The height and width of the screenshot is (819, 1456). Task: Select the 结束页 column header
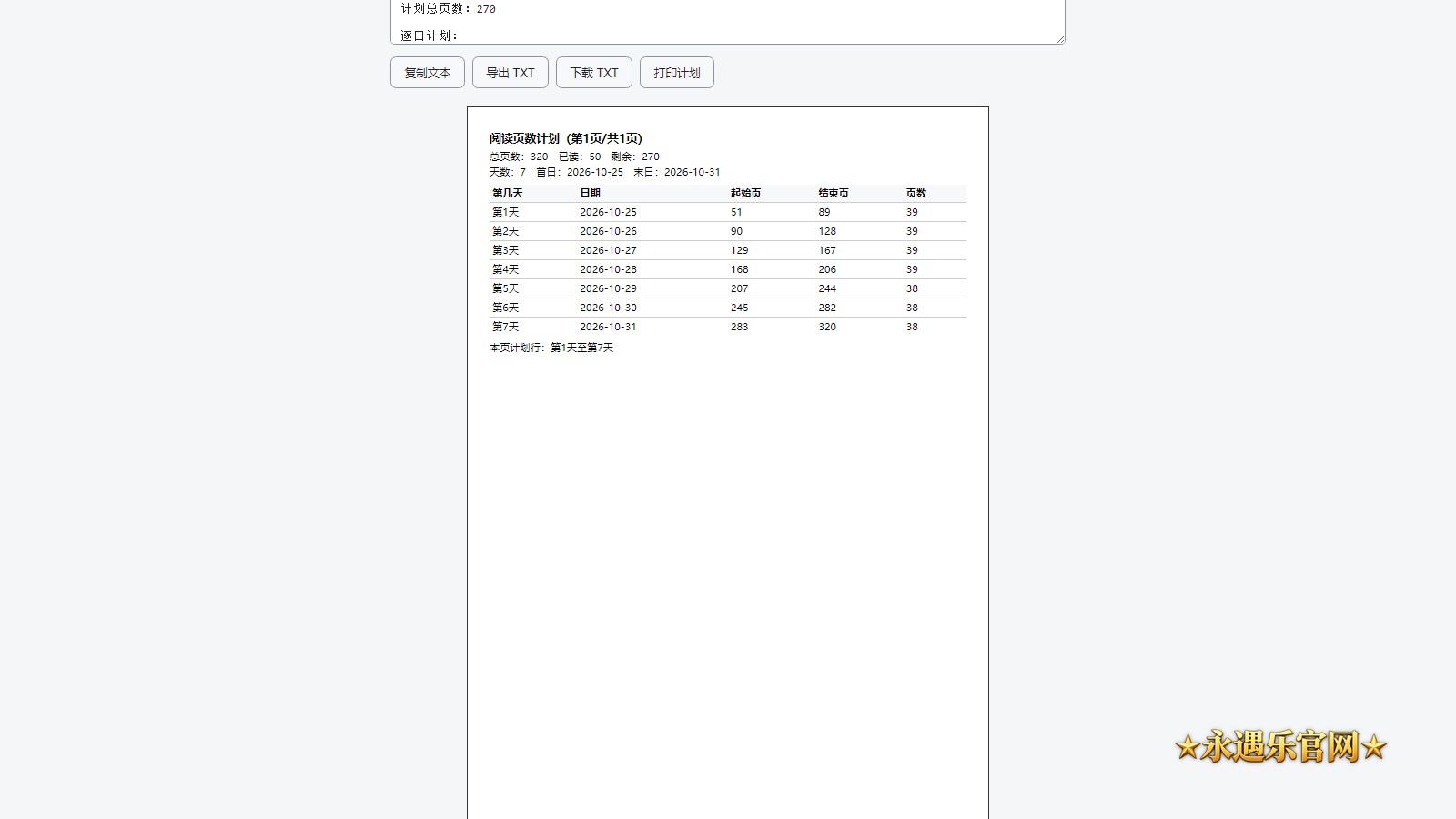coord(834,193)
